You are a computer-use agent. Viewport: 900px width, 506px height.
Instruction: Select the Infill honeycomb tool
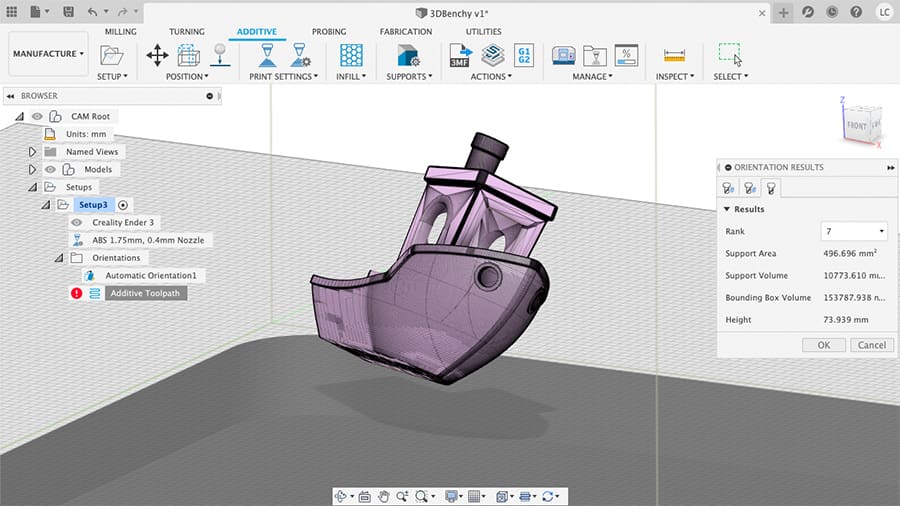[351, 56]
